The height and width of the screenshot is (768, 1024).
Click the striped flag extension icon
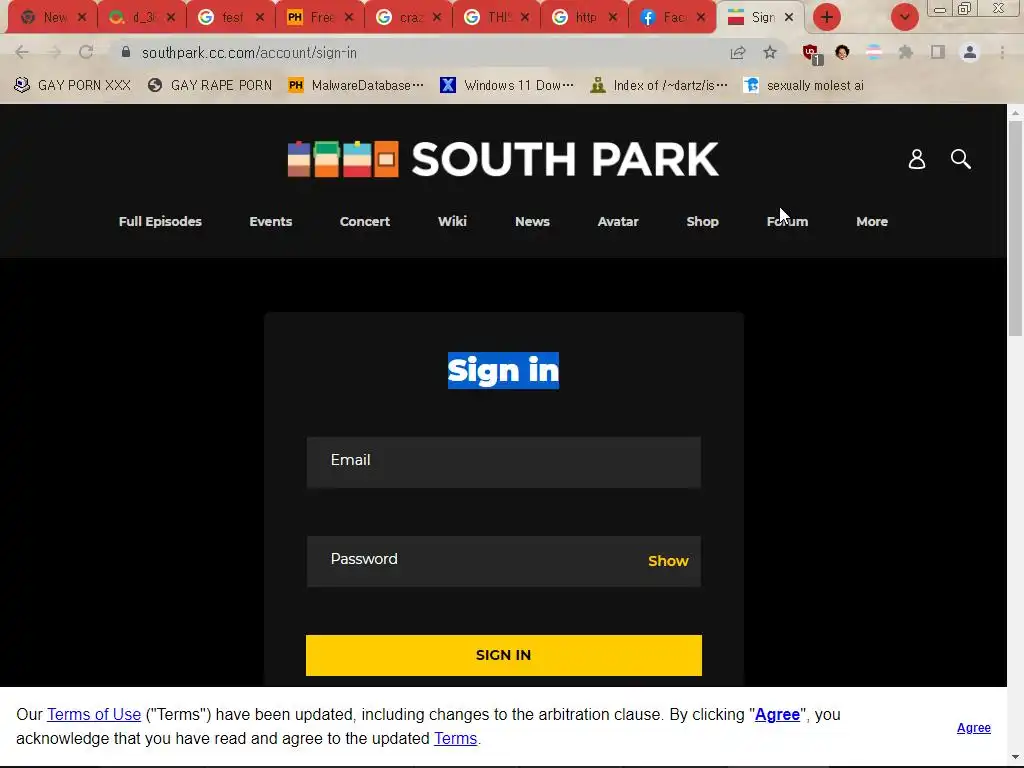874,52
